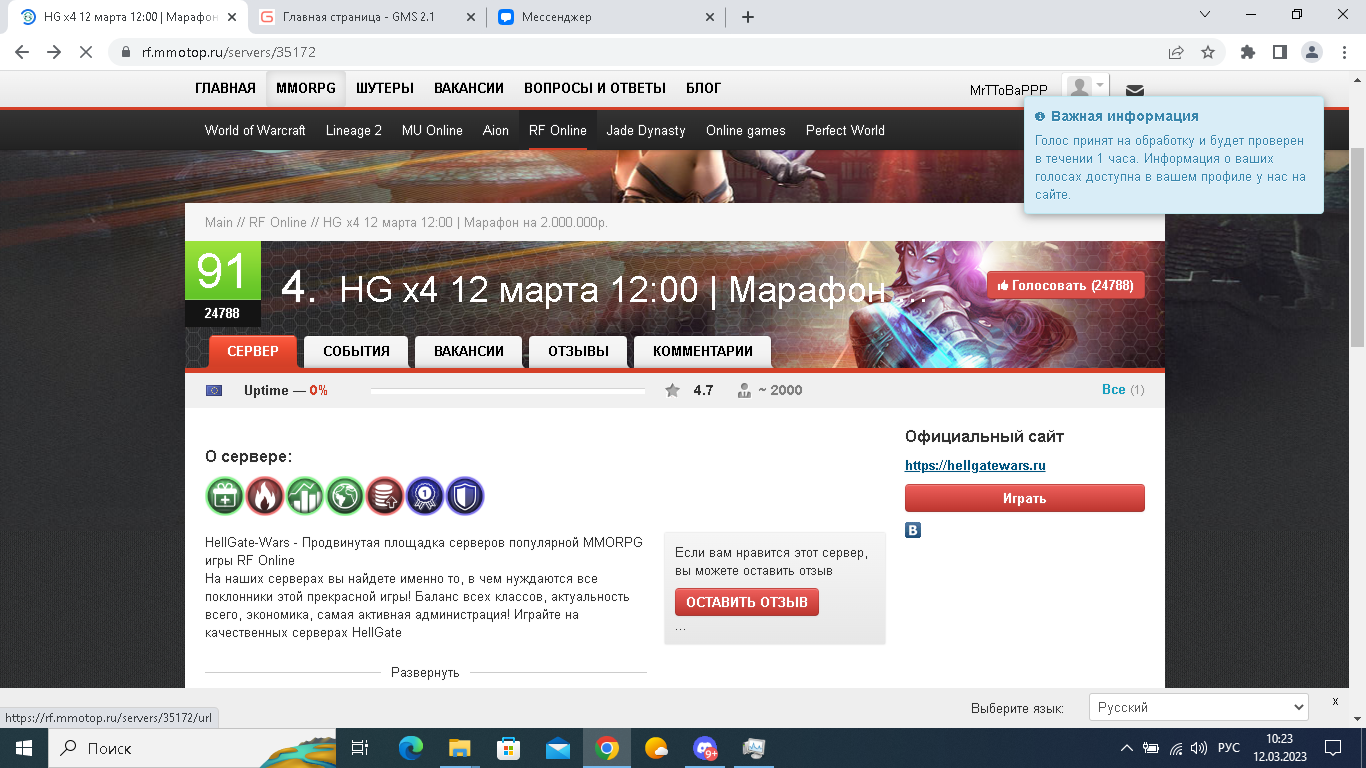Click the players count person icon

pyautogui.click(x=744, y=390)
